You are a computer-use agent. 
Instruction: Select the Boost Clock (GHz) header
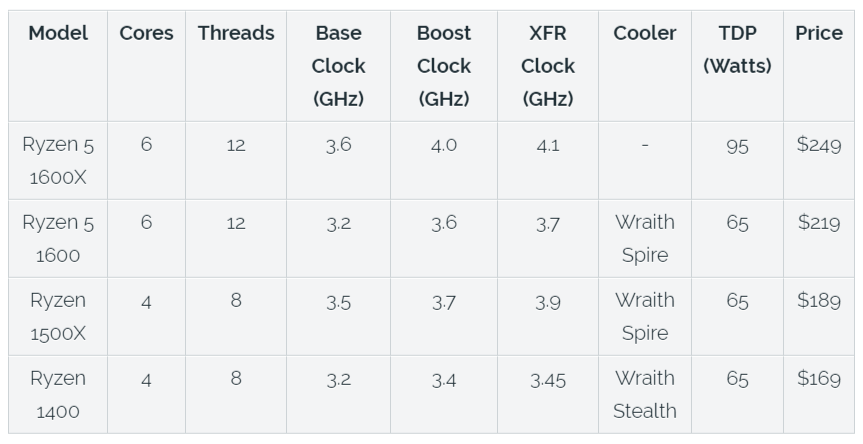pyautogui.click(x=444, y=66)
